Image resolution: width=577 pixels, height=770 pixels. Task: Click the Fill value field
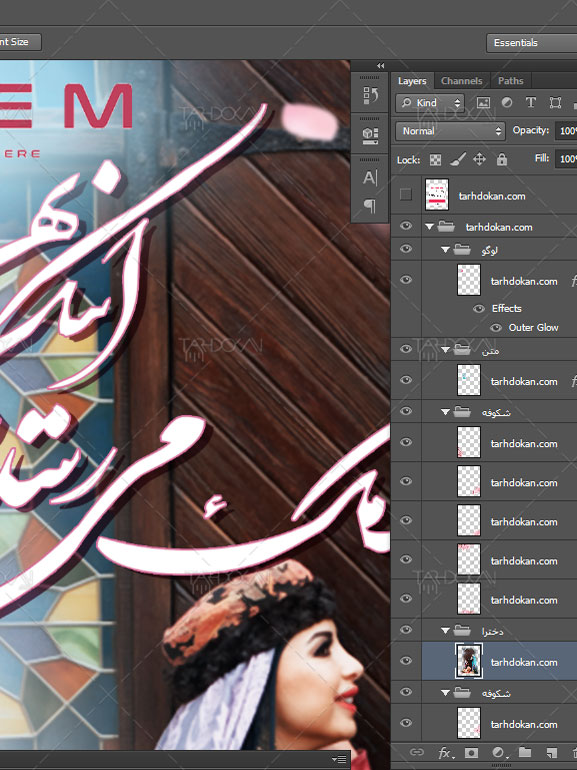[x=566, y=159]
